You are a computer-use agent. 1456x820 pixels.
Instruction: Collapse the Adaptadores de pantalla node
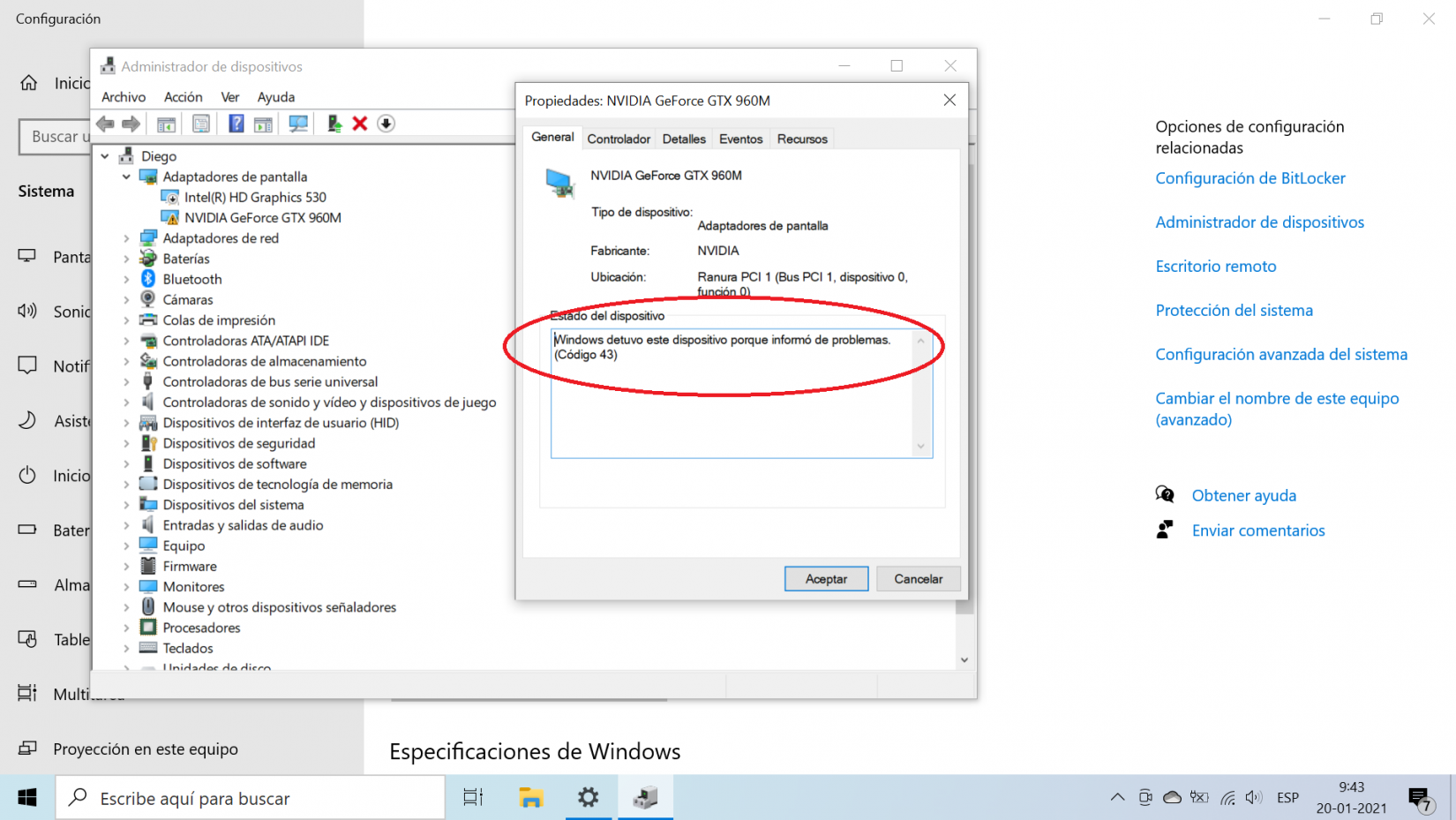[x=126, y=177]
